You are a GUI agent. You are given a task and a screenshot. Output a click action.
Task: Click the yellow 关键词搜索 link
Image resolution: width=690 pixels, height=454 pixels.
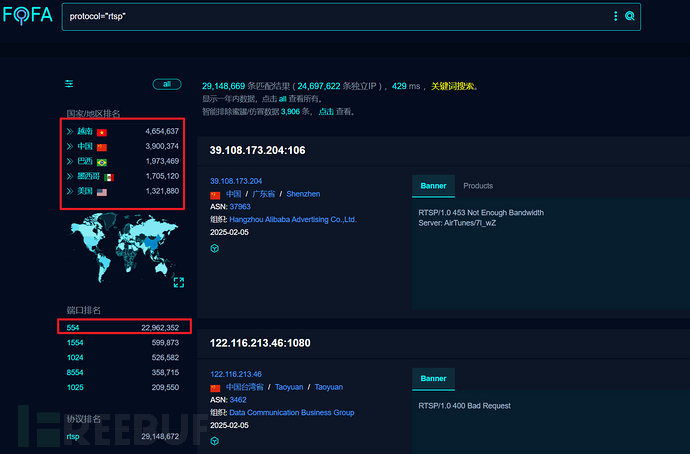point(452,86)
